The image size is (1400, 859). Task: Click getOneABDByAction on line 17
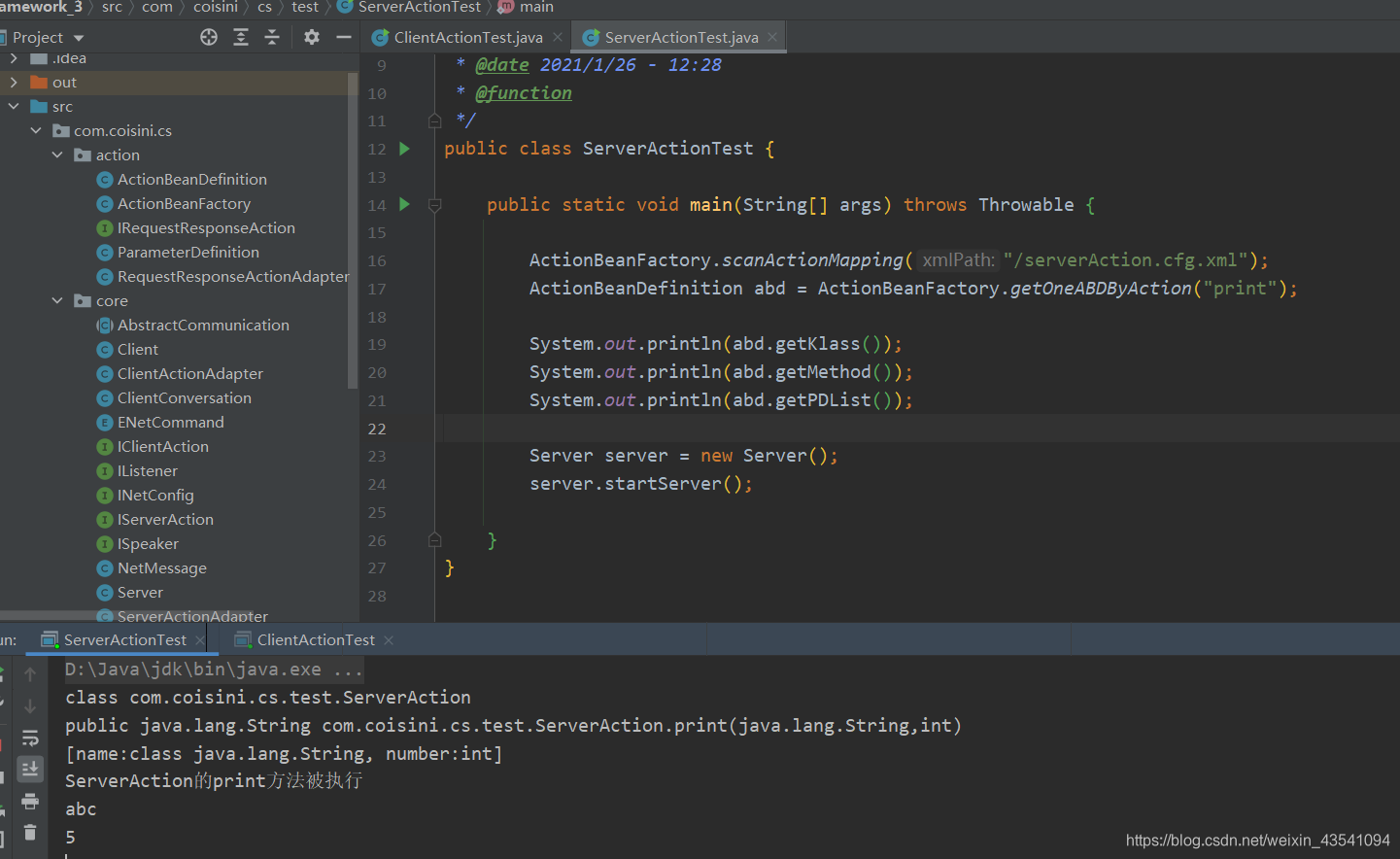pos(1100,289)
